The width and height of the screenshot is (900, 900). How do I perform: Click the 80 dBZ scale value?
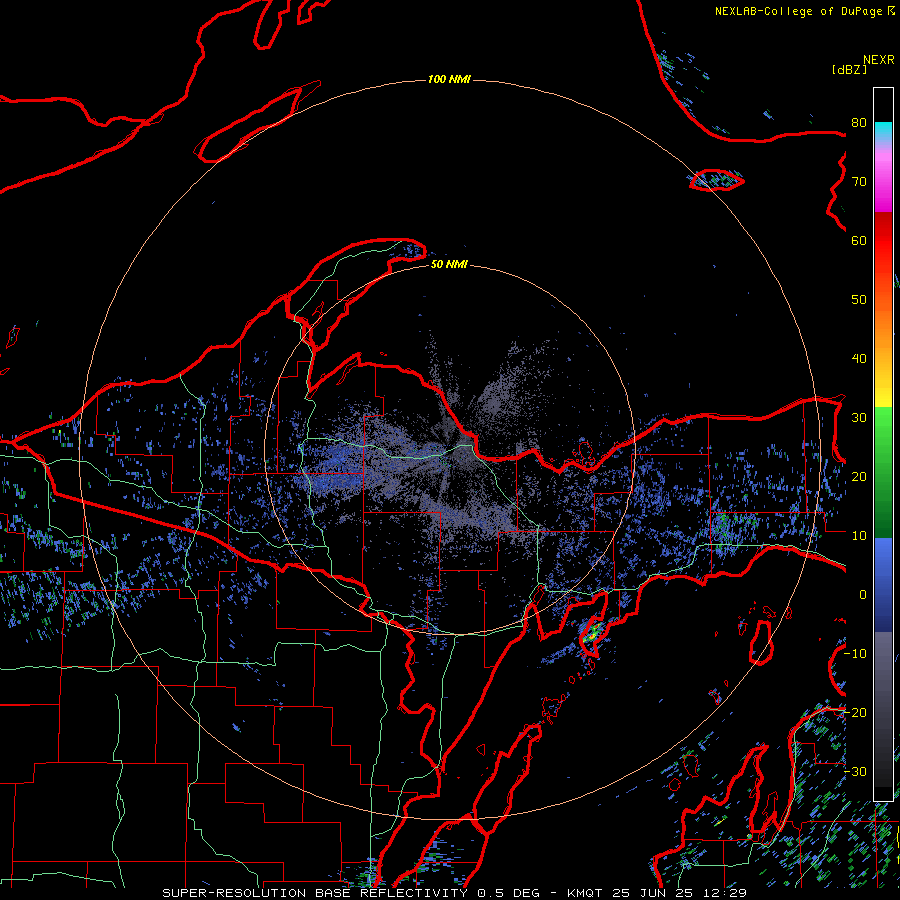[x=859, y=123]
